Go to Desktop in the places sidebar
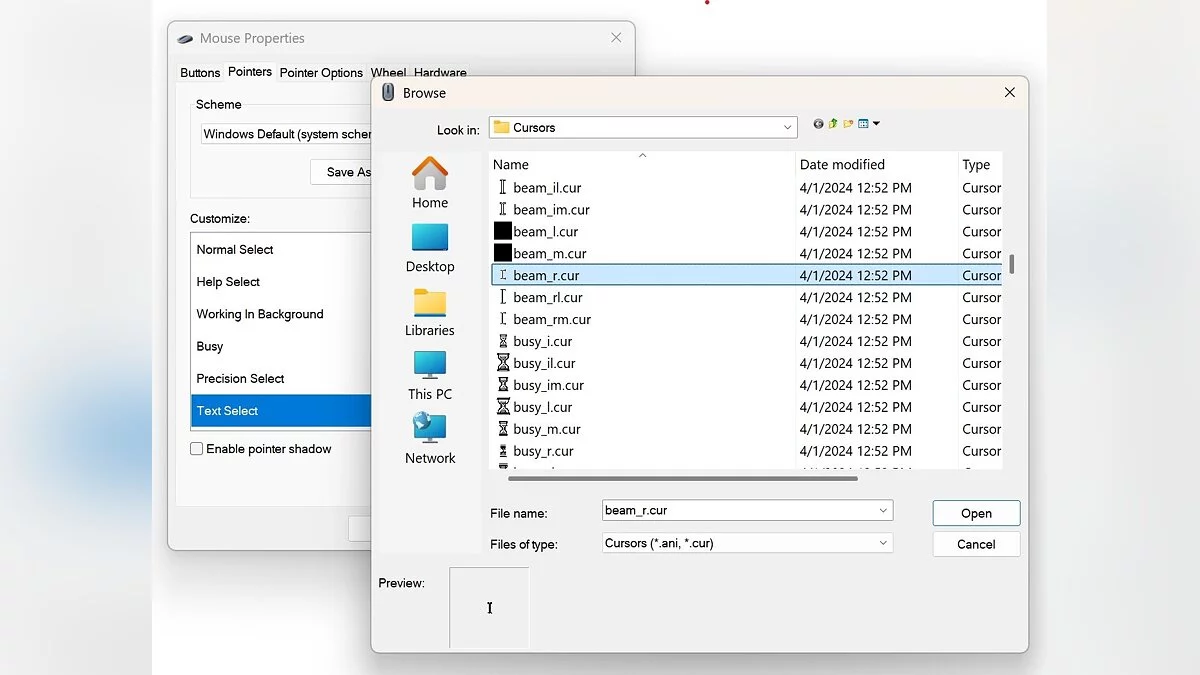The height and width of the screenshot is (675, 1200). point(430,247)
